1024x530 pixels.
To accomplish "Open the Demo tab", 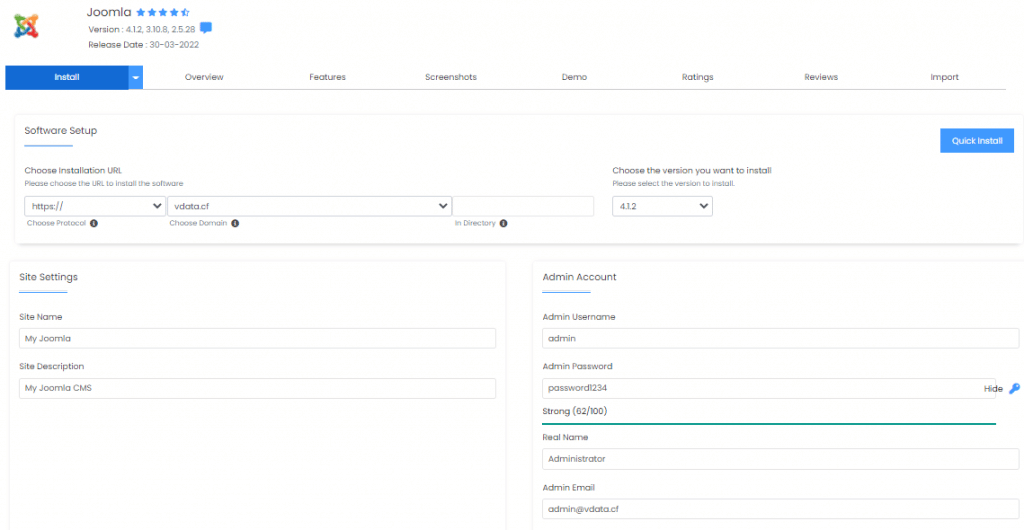I will (574, 77).
